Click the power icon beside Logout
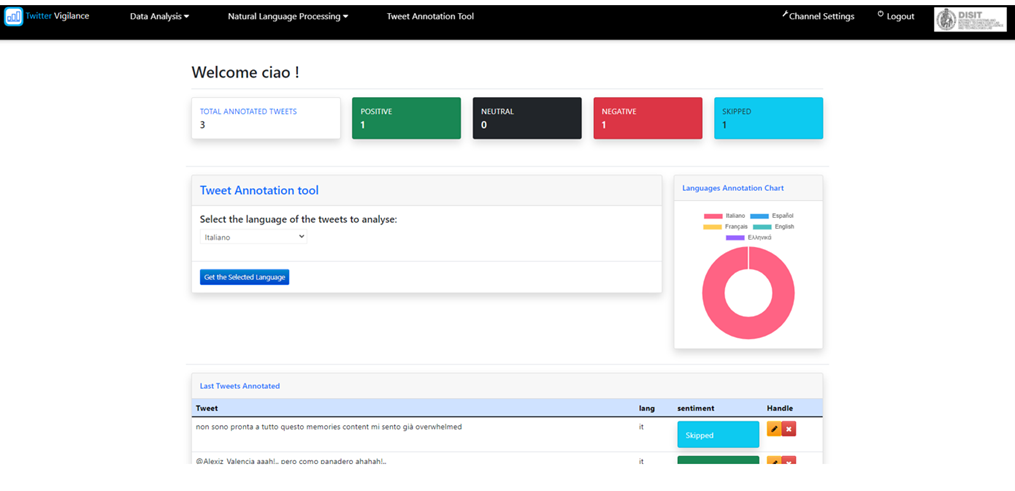The height and width of the screenshot is (491, 1015). coord(880,15)
